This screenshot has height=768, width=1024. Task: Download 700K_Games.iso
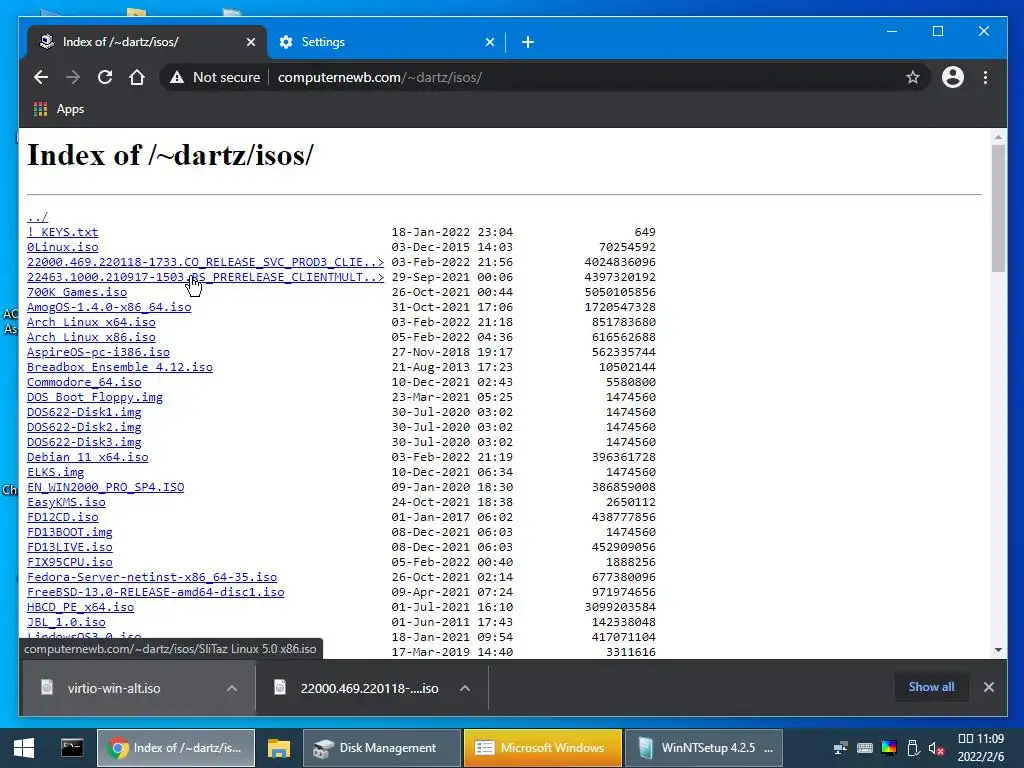(x=76, y=292)
